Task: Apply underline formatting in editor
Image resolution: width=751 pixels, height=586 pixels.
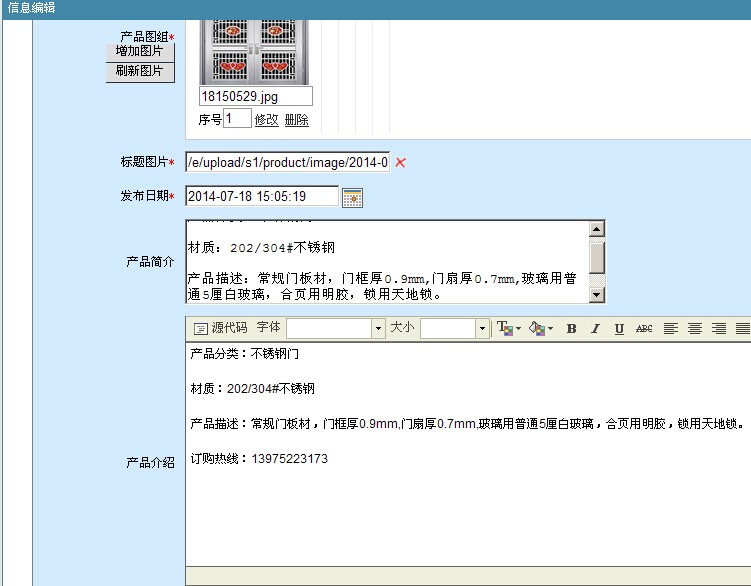Action: pyautogui.click(x=619, y=328)
